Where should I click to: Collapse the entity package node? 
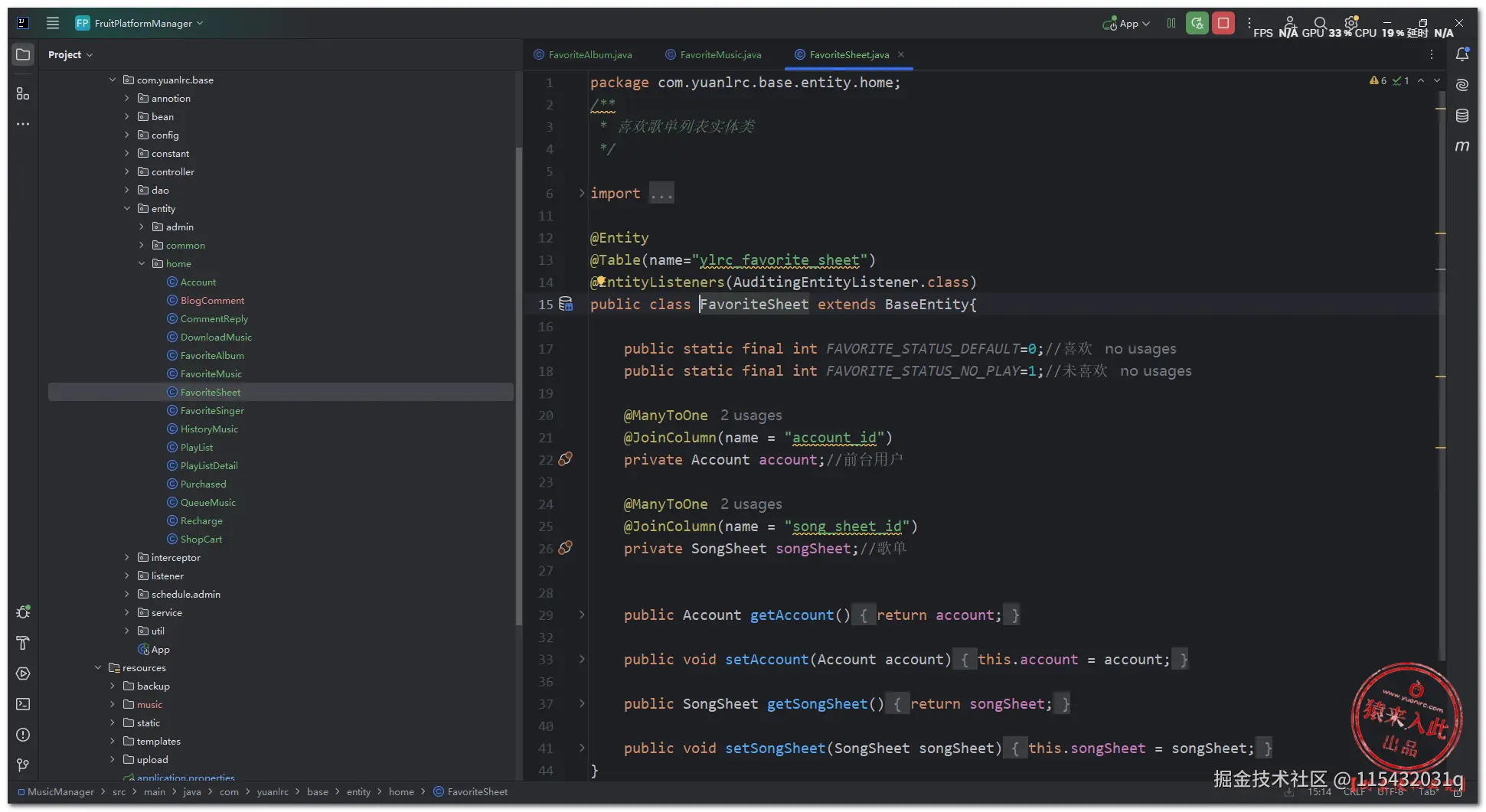[127, 208]
